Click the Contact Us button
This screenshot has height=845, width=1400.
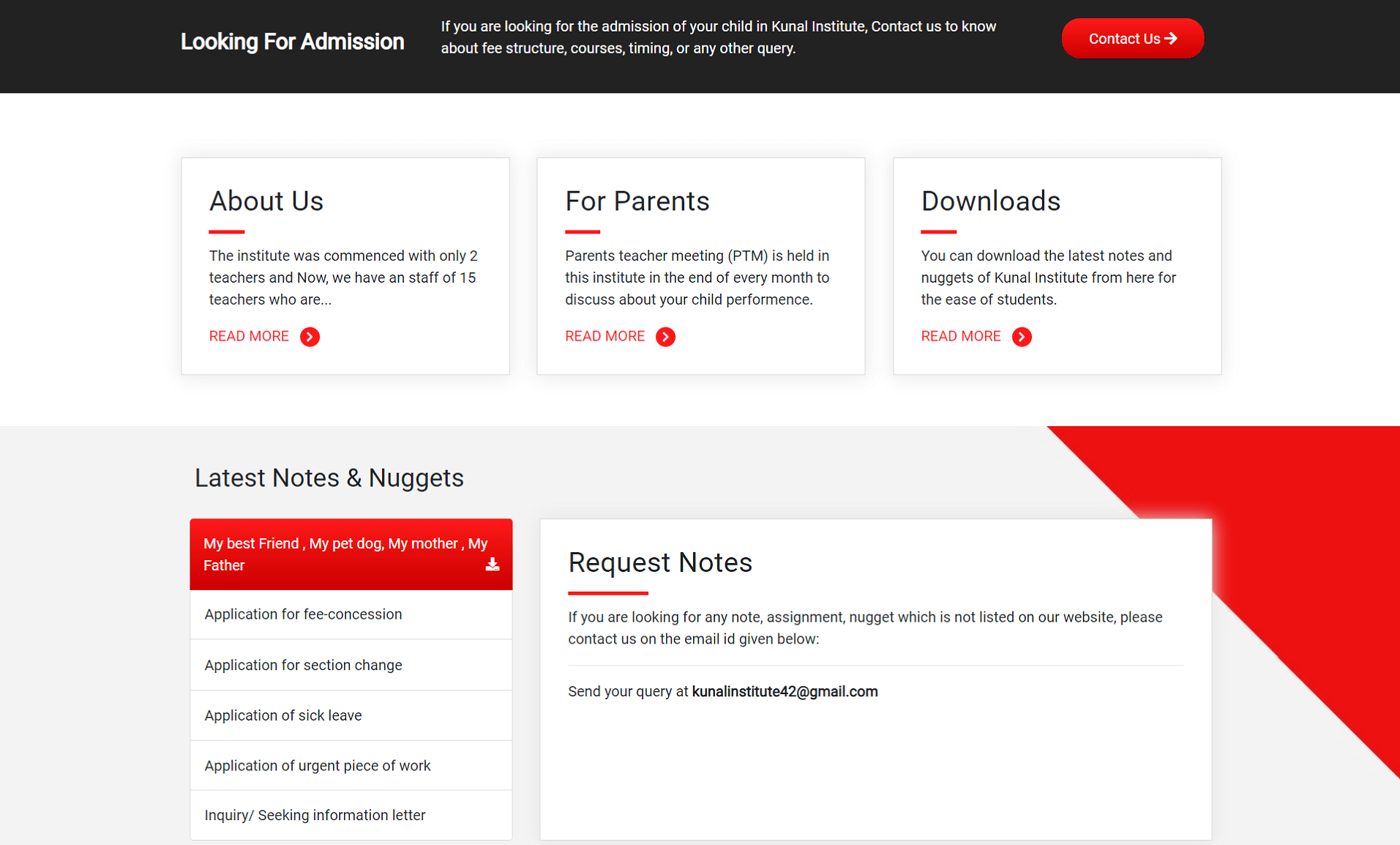1123,39
